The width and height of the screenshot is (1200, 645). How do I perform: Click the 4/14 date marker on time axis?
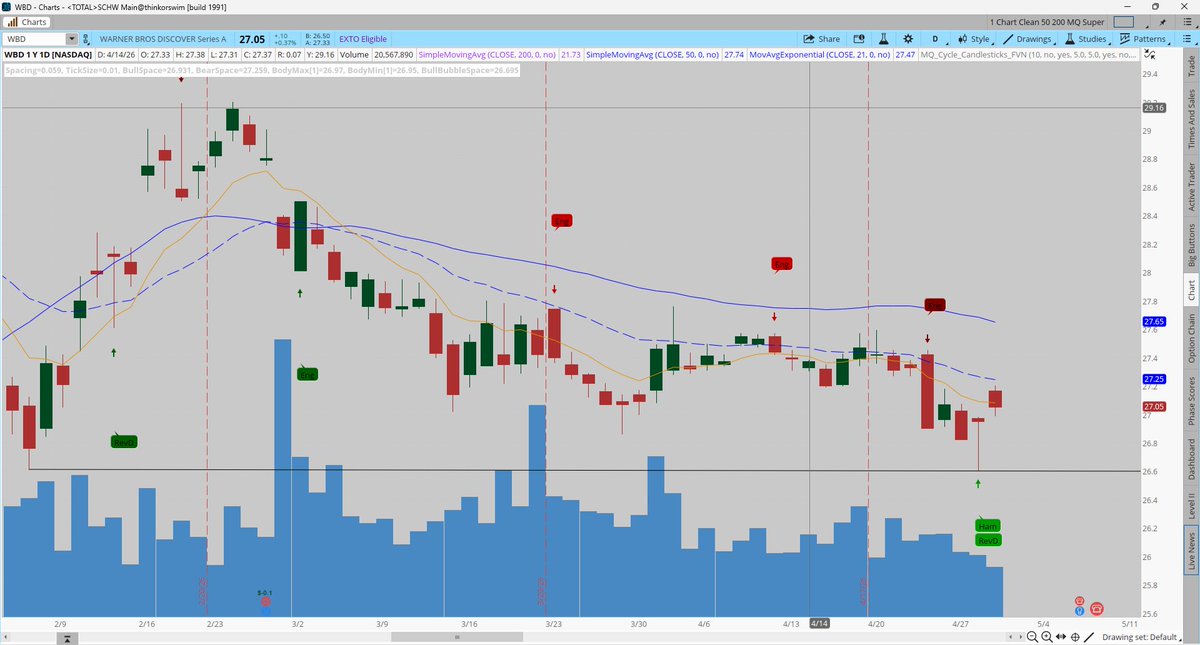(x=819, y=622)
